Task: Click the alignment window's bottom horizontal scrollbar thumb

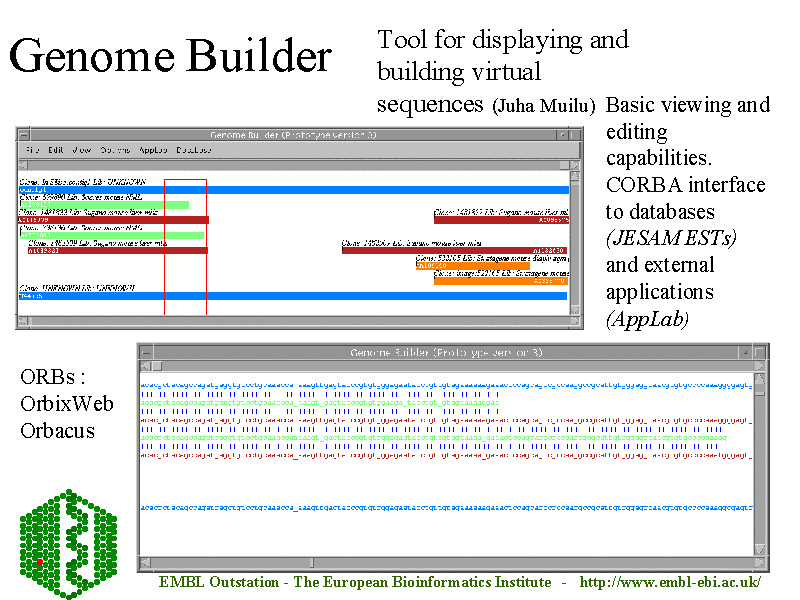Action: (230, 563)
